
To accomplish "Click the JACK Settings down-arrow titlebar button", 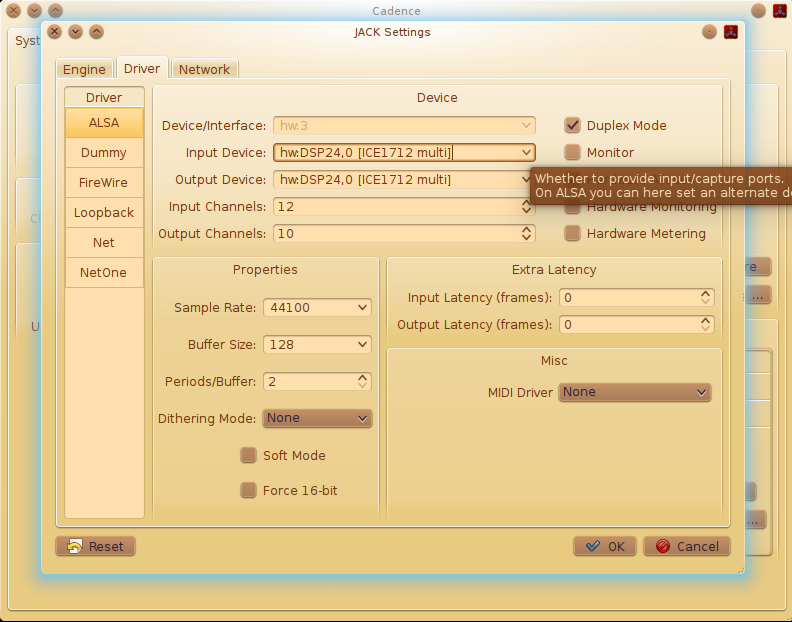I will tap(75, 32).
